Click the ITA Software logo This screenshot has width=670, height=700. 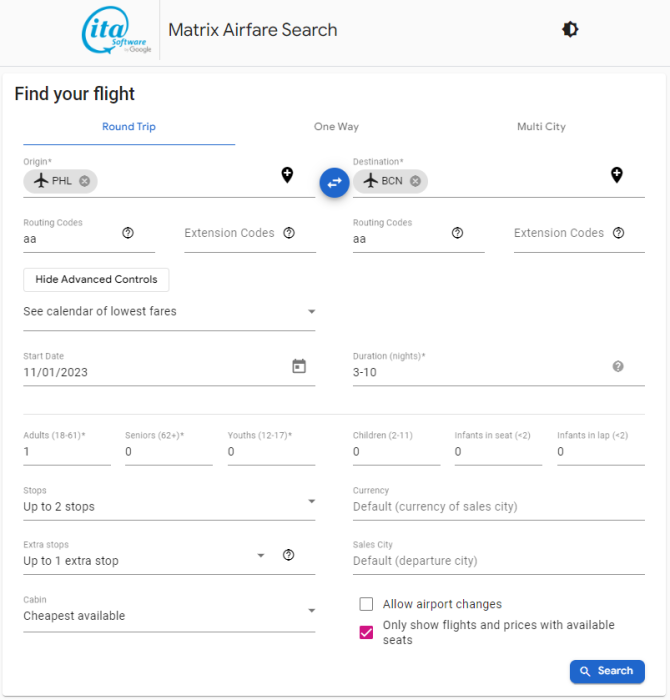point(116,31)
